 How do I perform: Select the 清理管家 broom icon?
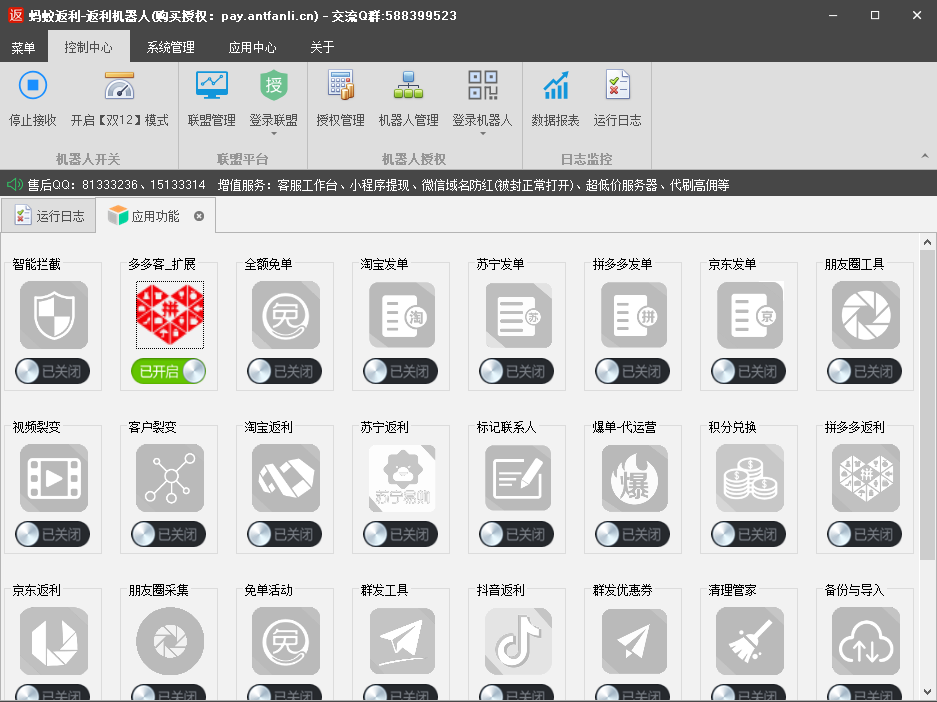pyautogui.click(x=749, y=641)
